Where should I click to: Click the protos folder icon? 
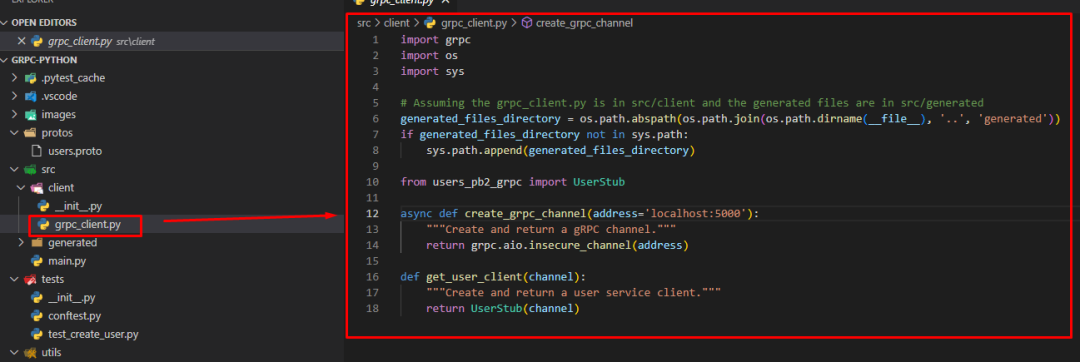(x=30, y=133)
